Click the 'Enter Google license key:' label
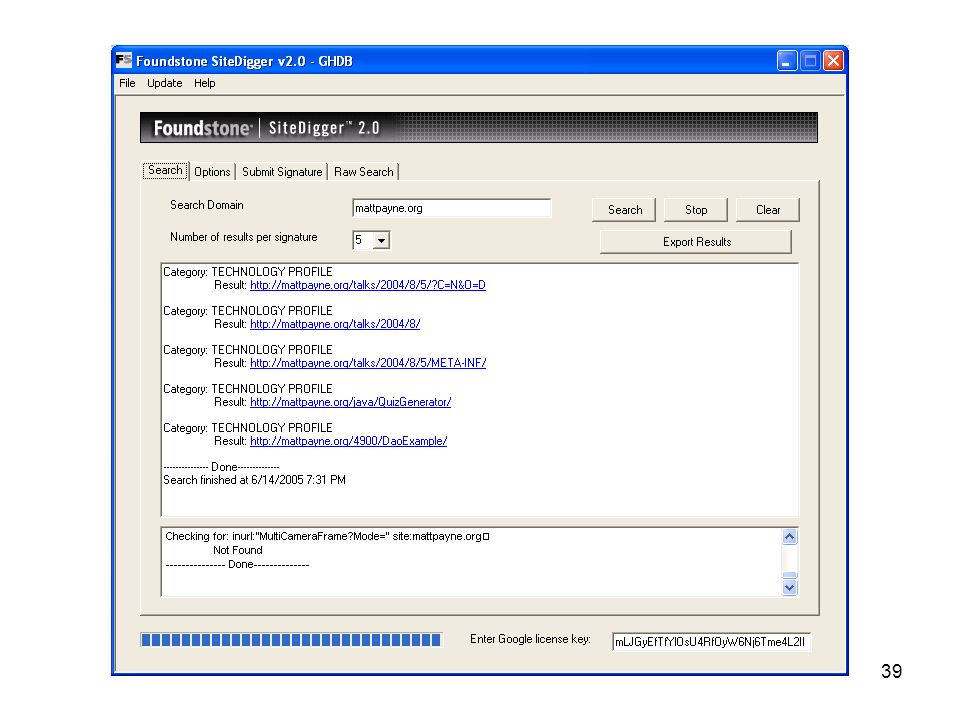 530,639
